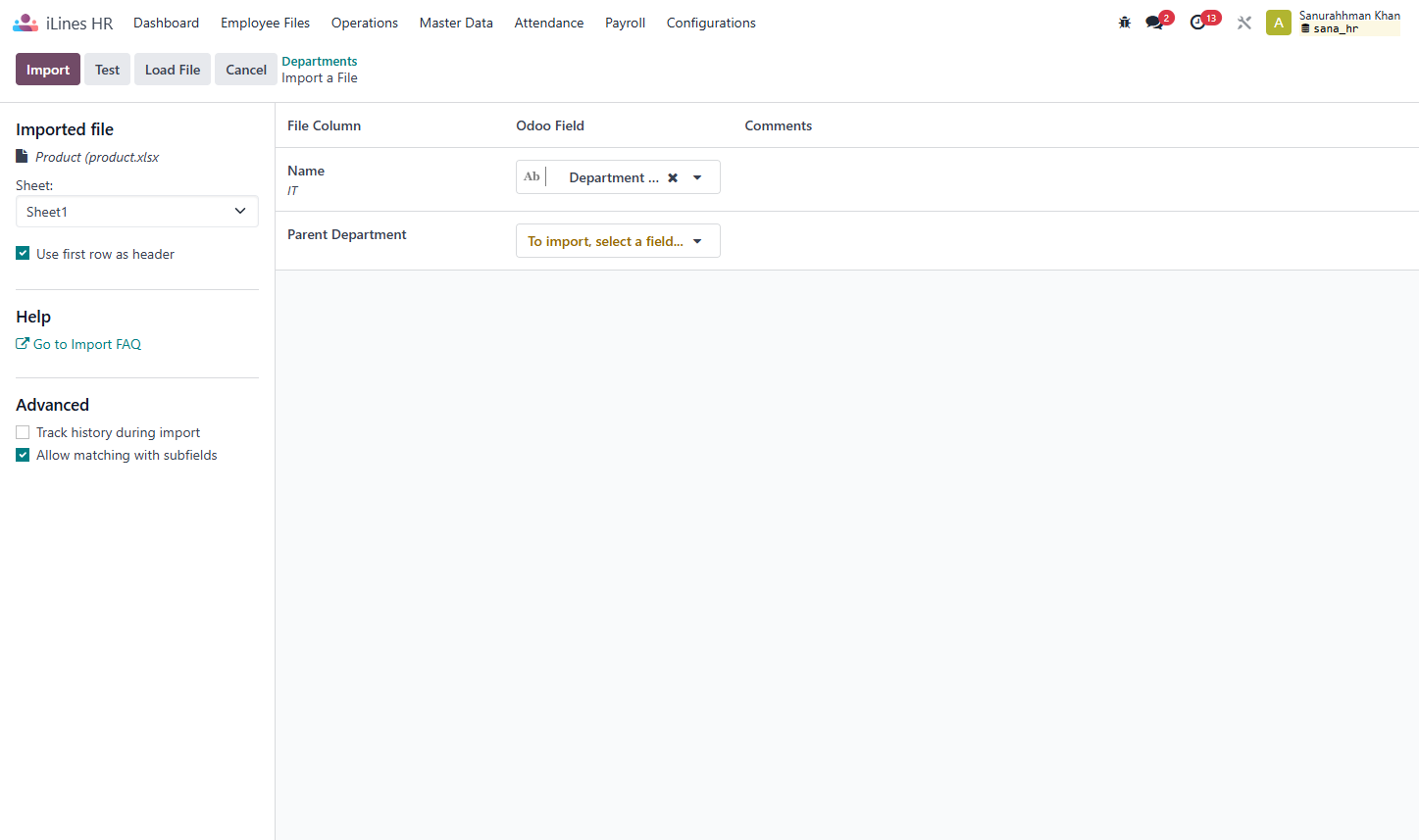Screen dimensions: 1419x840
Task: Click the Product (product.xlsx) file name
Action: point(97,157)
